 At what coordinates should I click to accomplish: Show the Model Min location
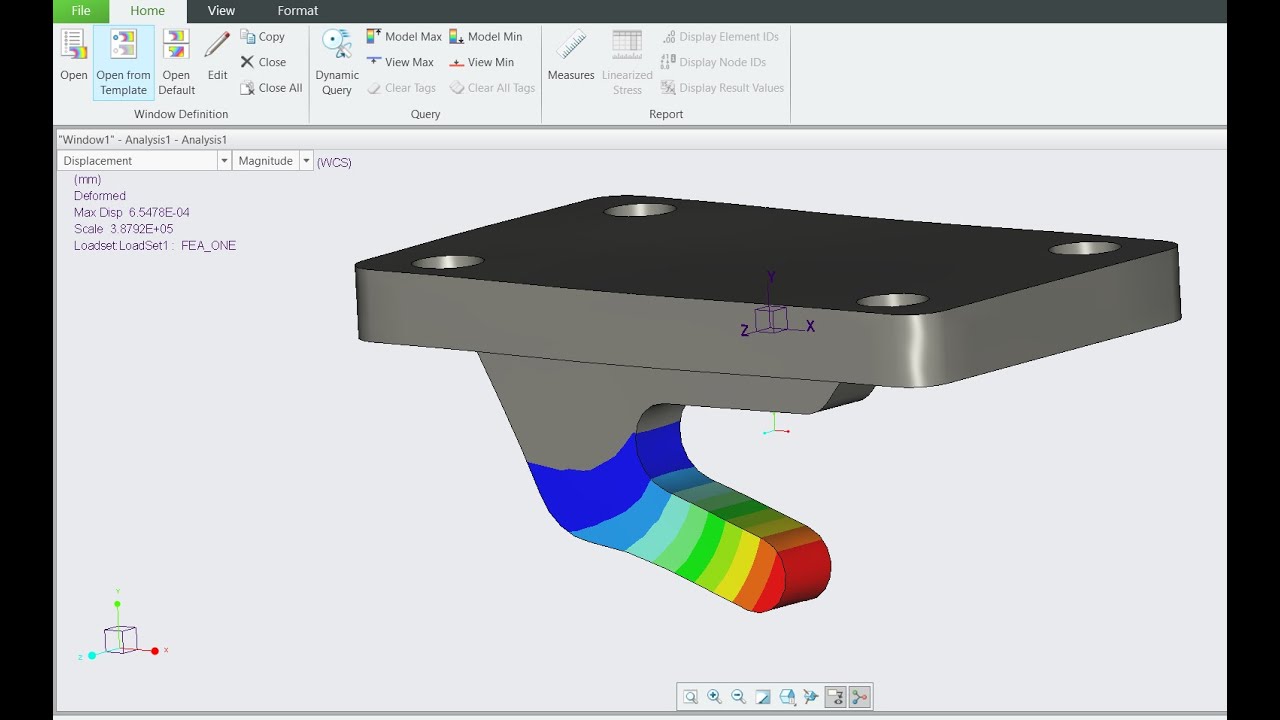(x=485, y=37)
